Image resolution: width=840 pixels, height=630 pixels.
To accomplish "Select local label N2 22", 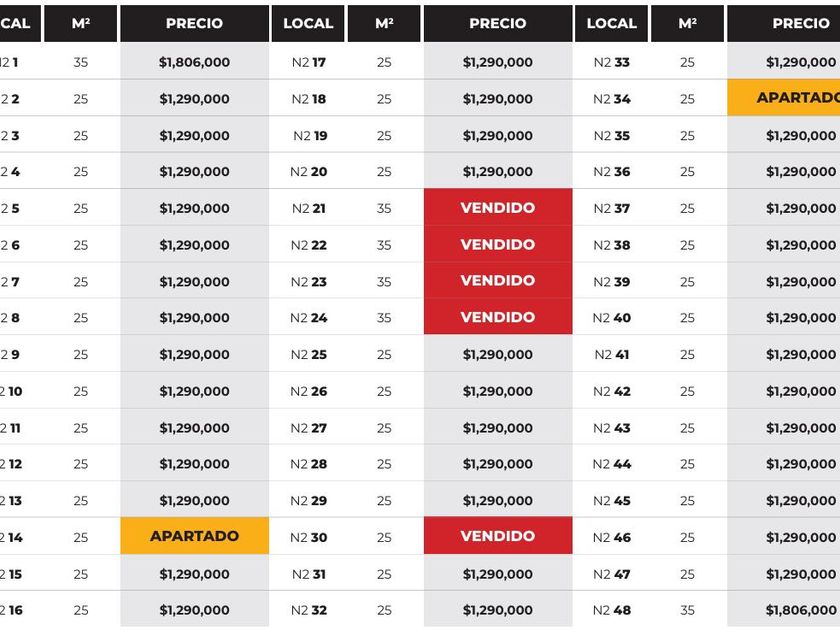I will click(x=308, y=245).
